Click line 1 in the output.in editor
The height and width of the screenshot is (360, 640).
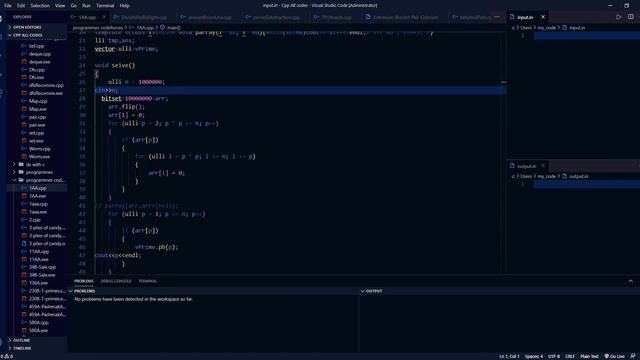coord(587,184)
